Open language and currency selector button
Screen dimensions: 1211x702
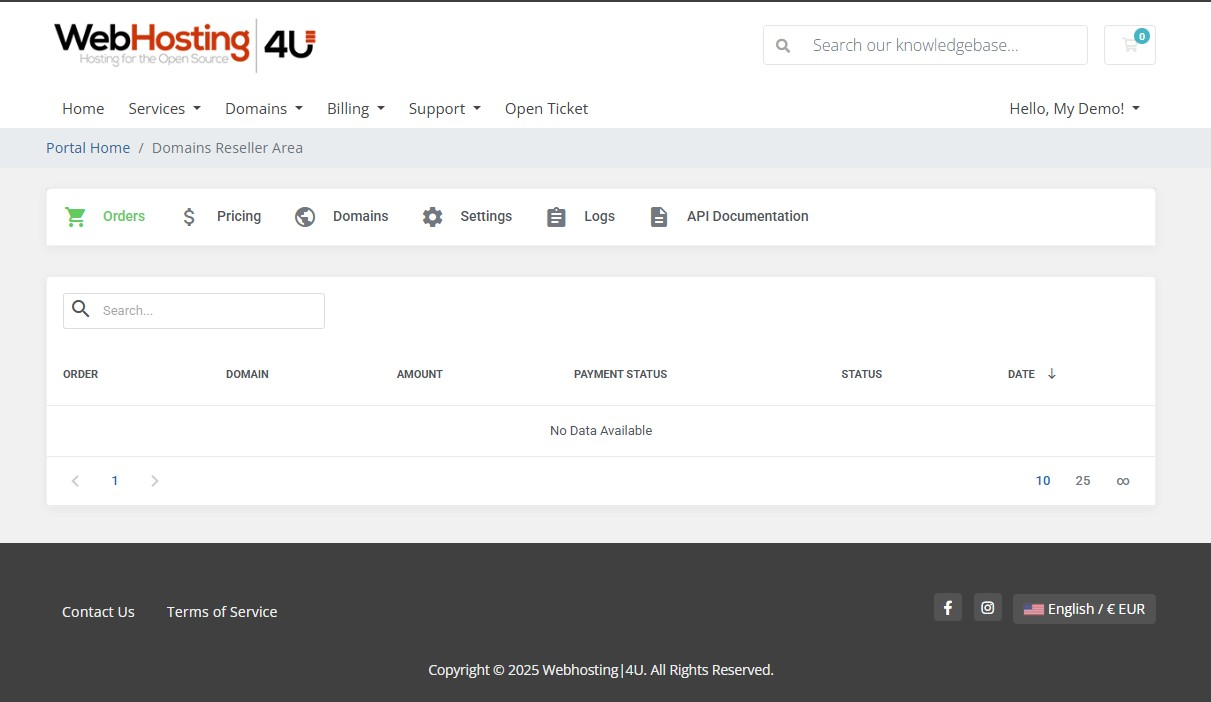pyautogui.click(x=1084, y=609)
